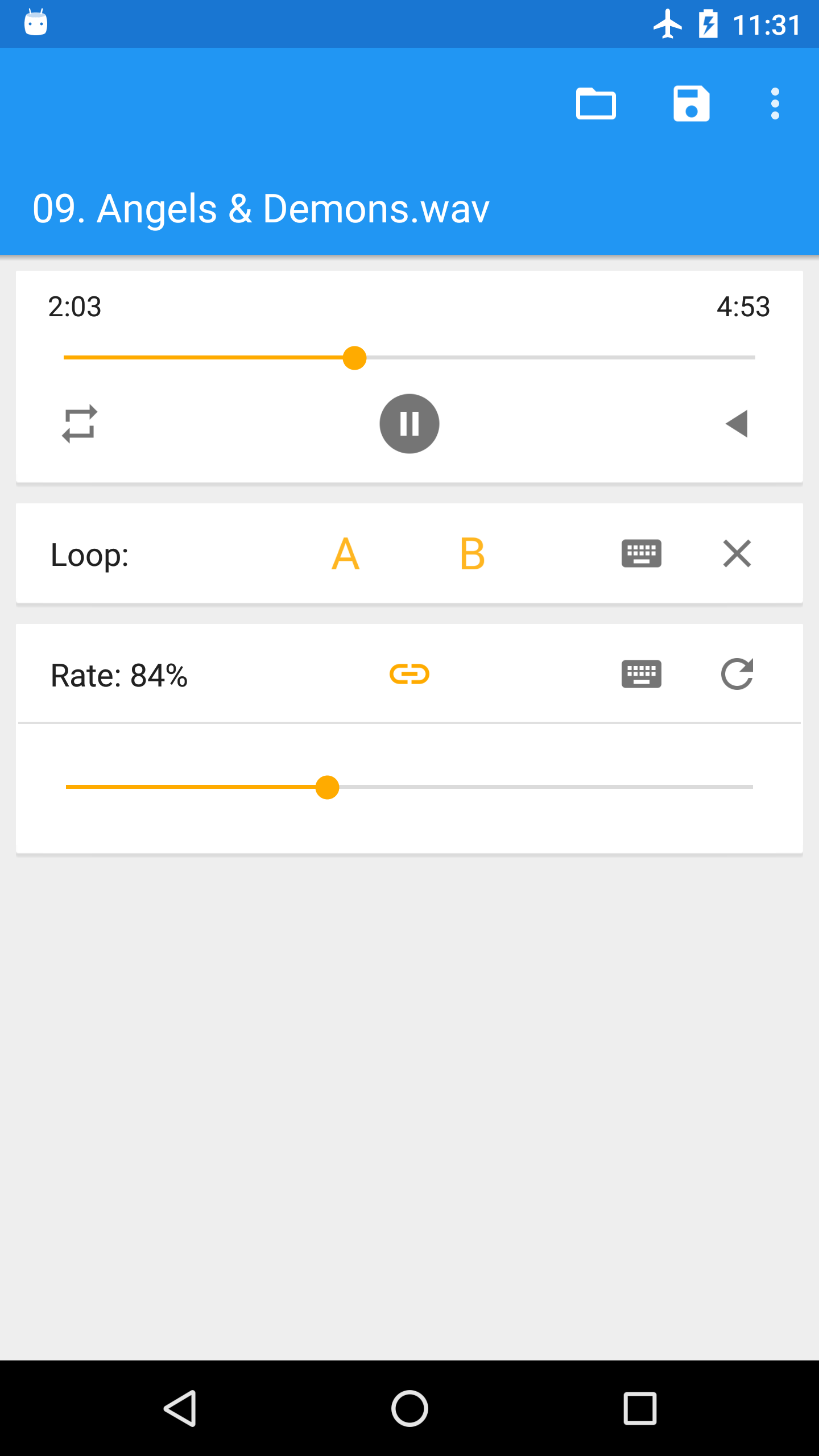Screen dimensions: 819x1456
Task: Tap the Rate: 84% label
Action: click(119, 675)
